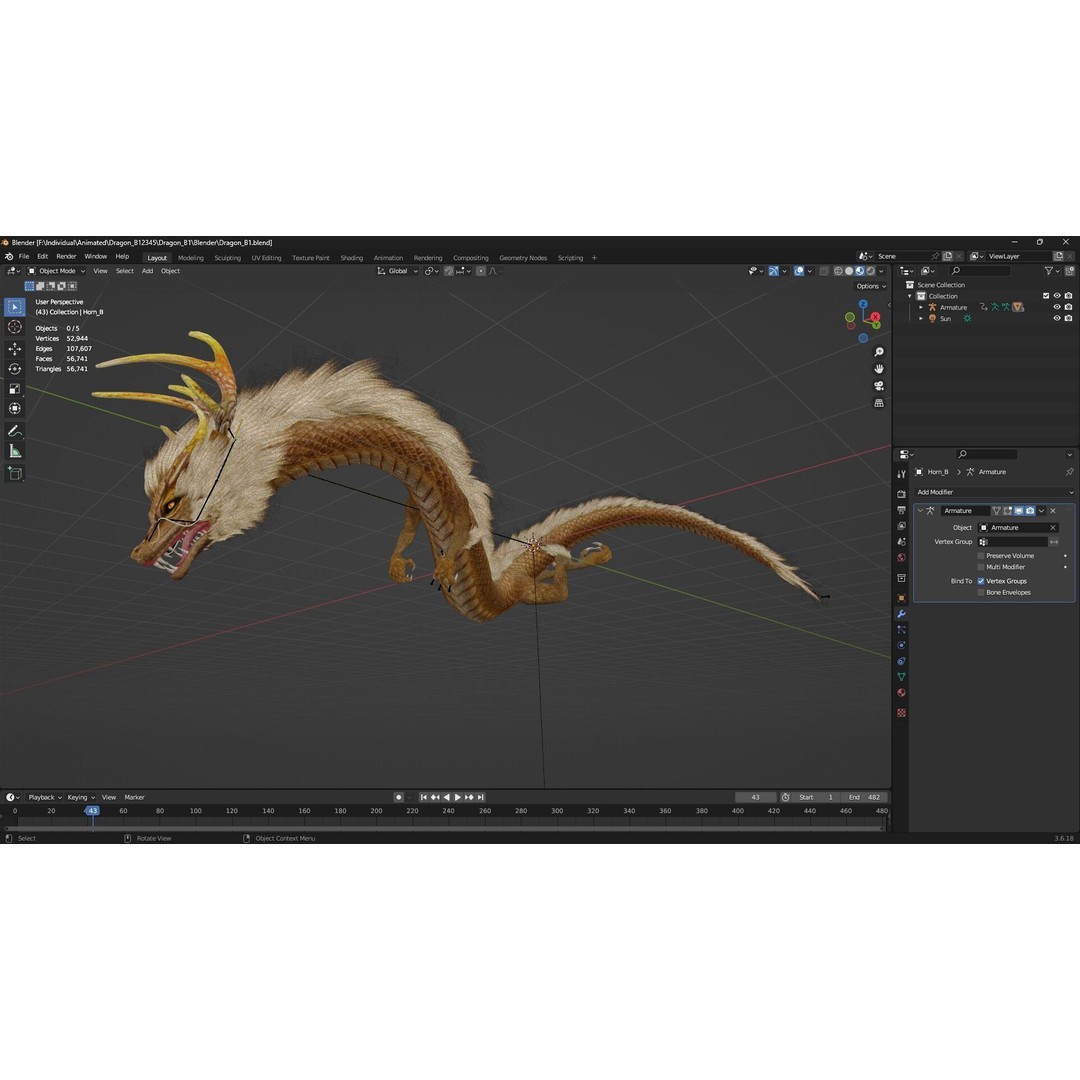Uncheck the Vertex Groups bind option

click(981, 581)
